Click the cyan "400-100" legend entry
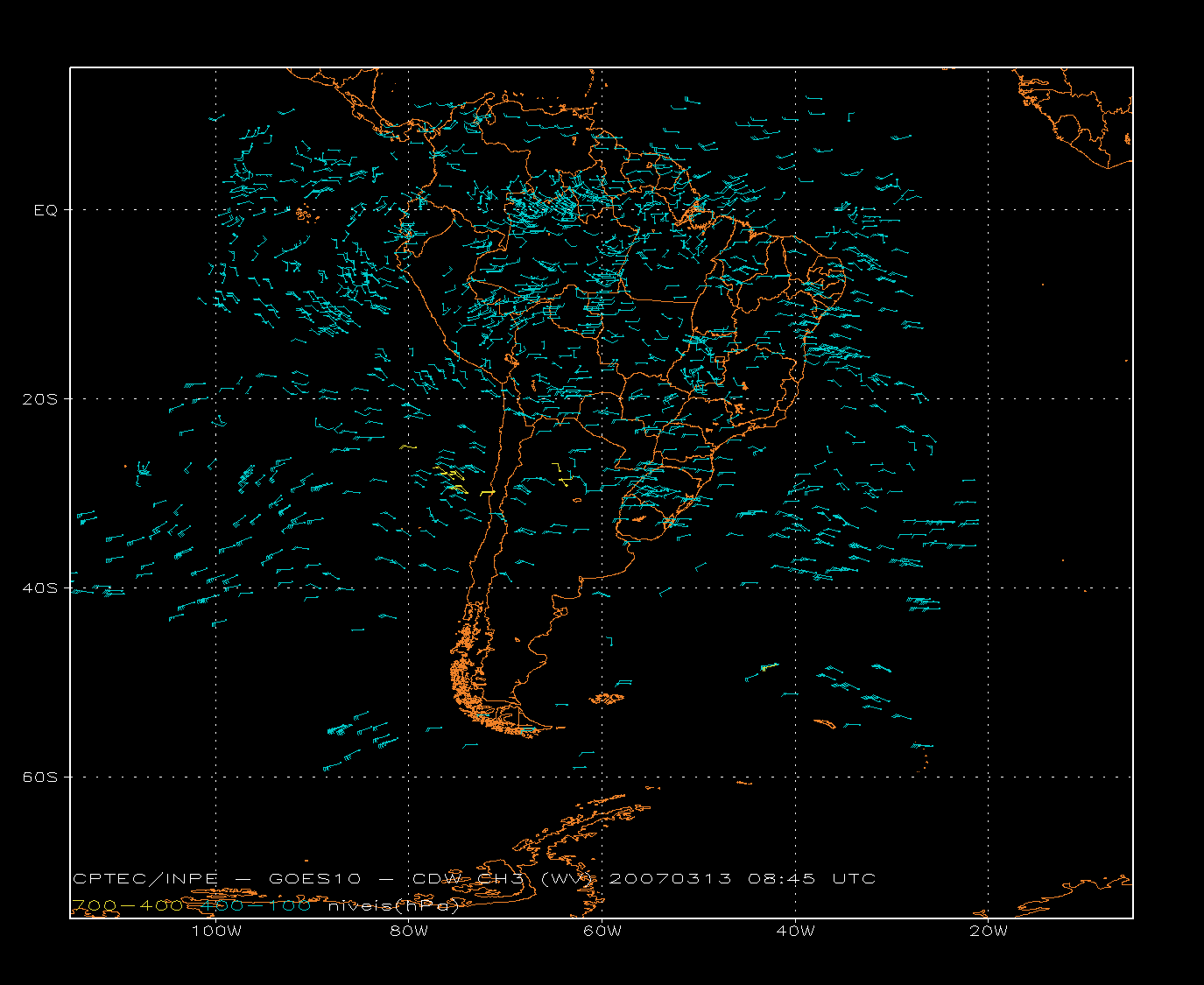The width and height of the screenshot is (1204, 985). tap(256, 905)
